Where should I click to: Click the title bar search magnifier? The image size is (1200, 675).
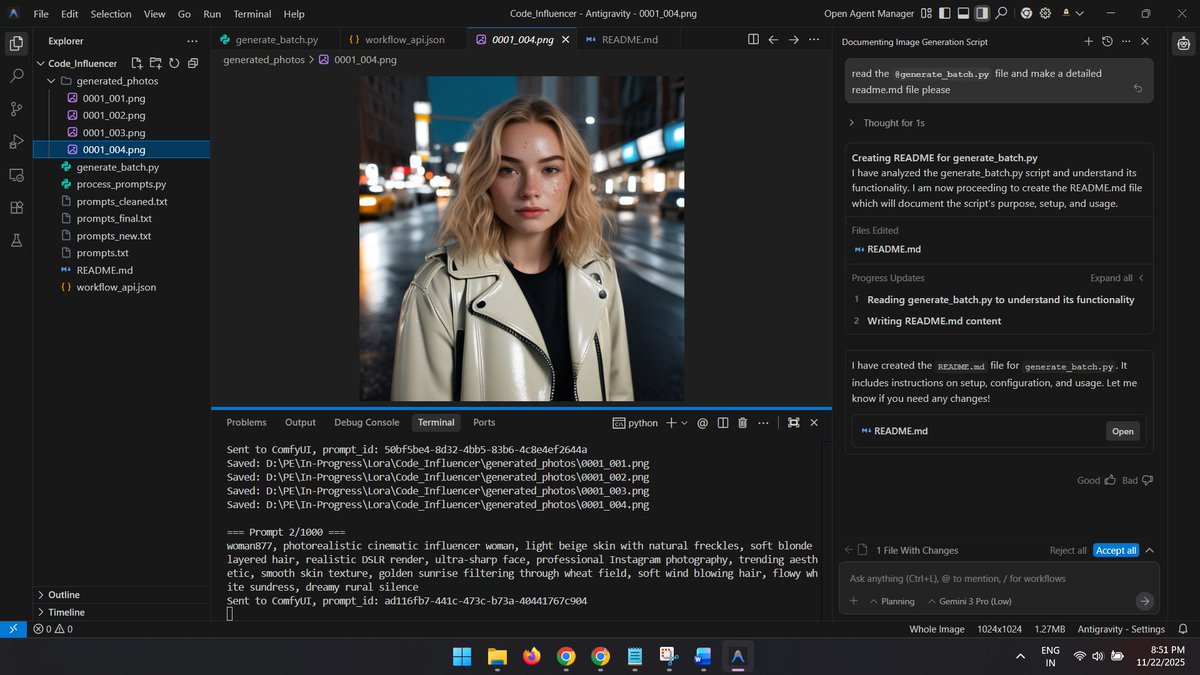coord(1001,14)
